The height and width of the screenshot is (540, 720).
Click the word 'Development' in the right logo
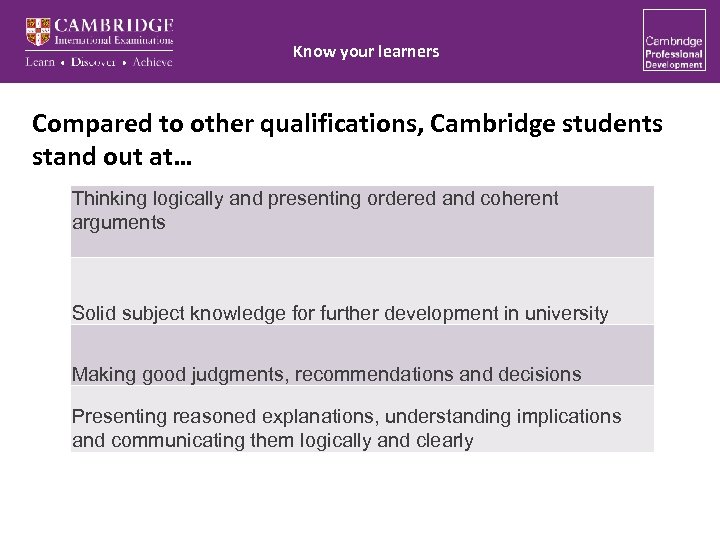pos(673,64)
